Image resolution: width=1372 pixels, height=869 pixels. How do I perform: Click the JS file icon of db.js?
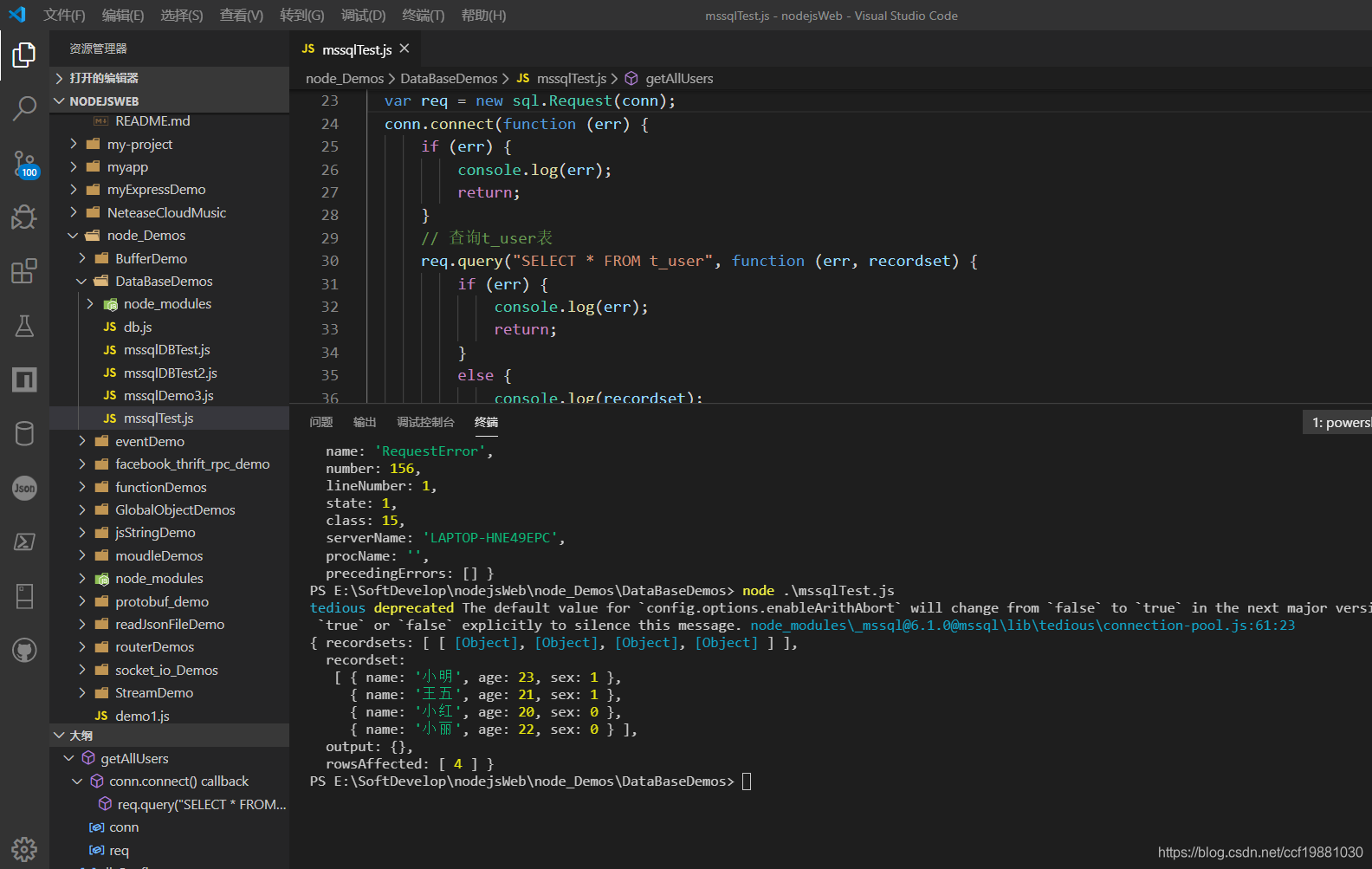pos(110,327)
